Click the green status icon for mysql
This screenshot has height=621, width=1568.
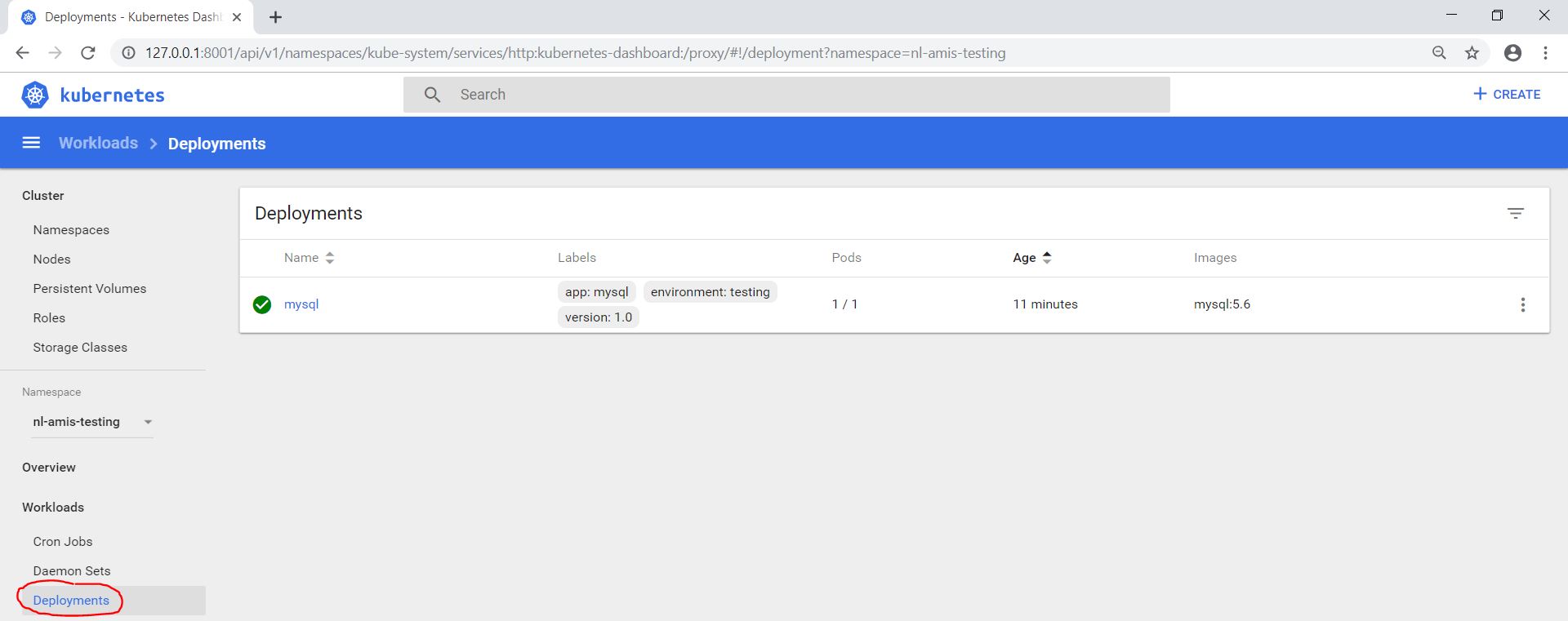point(262,304)
